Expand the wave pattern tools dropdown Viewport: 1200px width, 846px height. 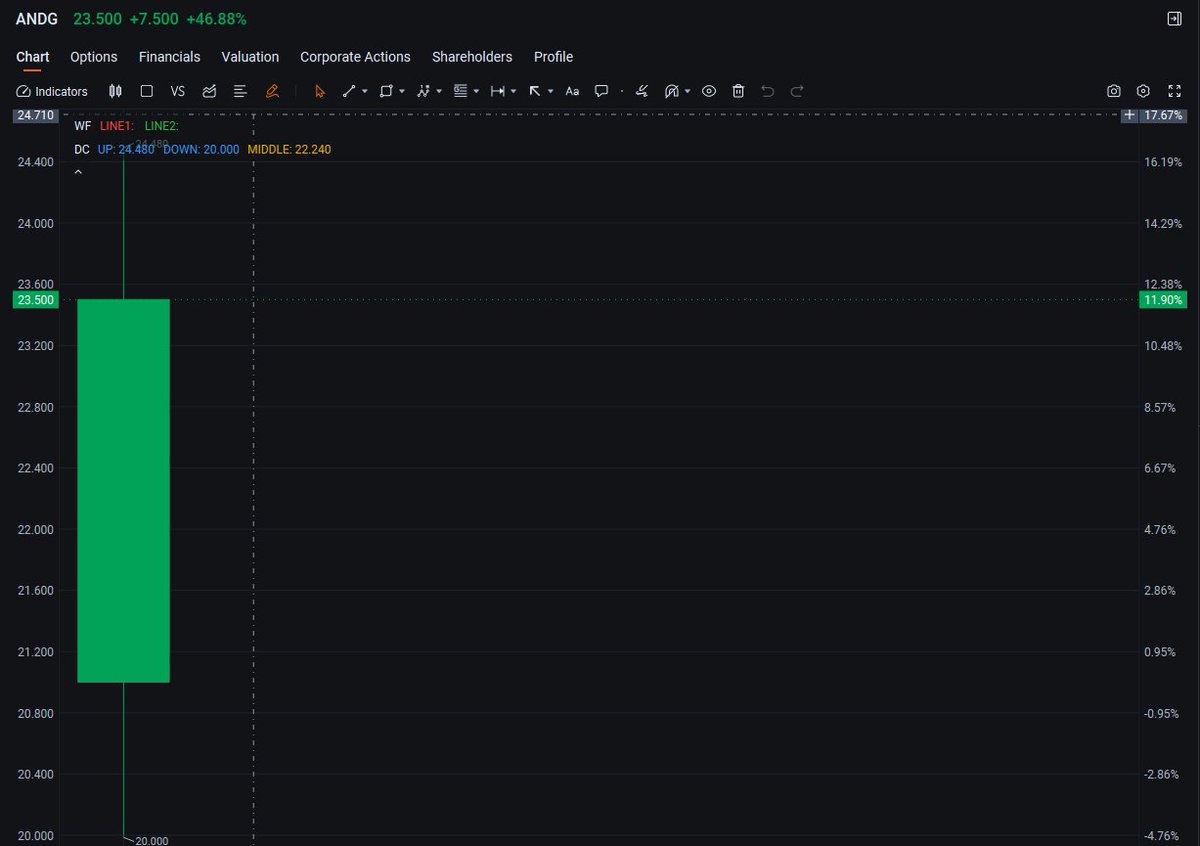pyautogui.click(x=439, y=91)
